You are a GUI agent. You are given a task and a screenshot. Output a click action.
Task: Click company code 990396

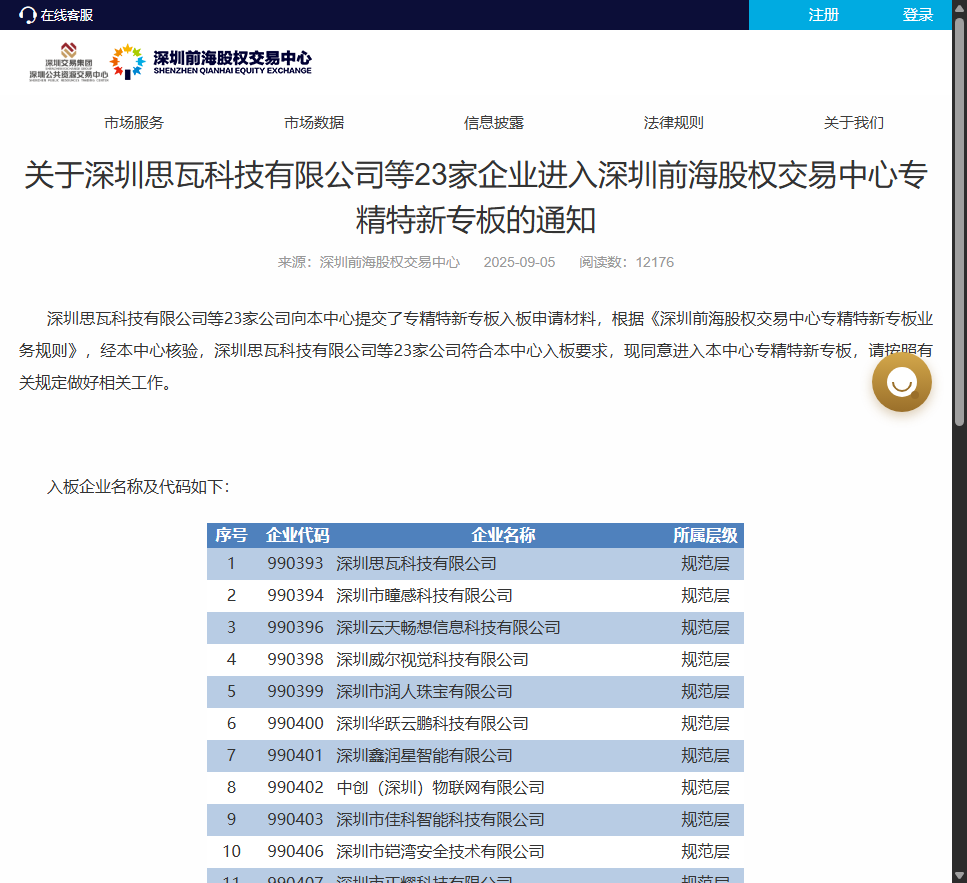tap(295, 628)
